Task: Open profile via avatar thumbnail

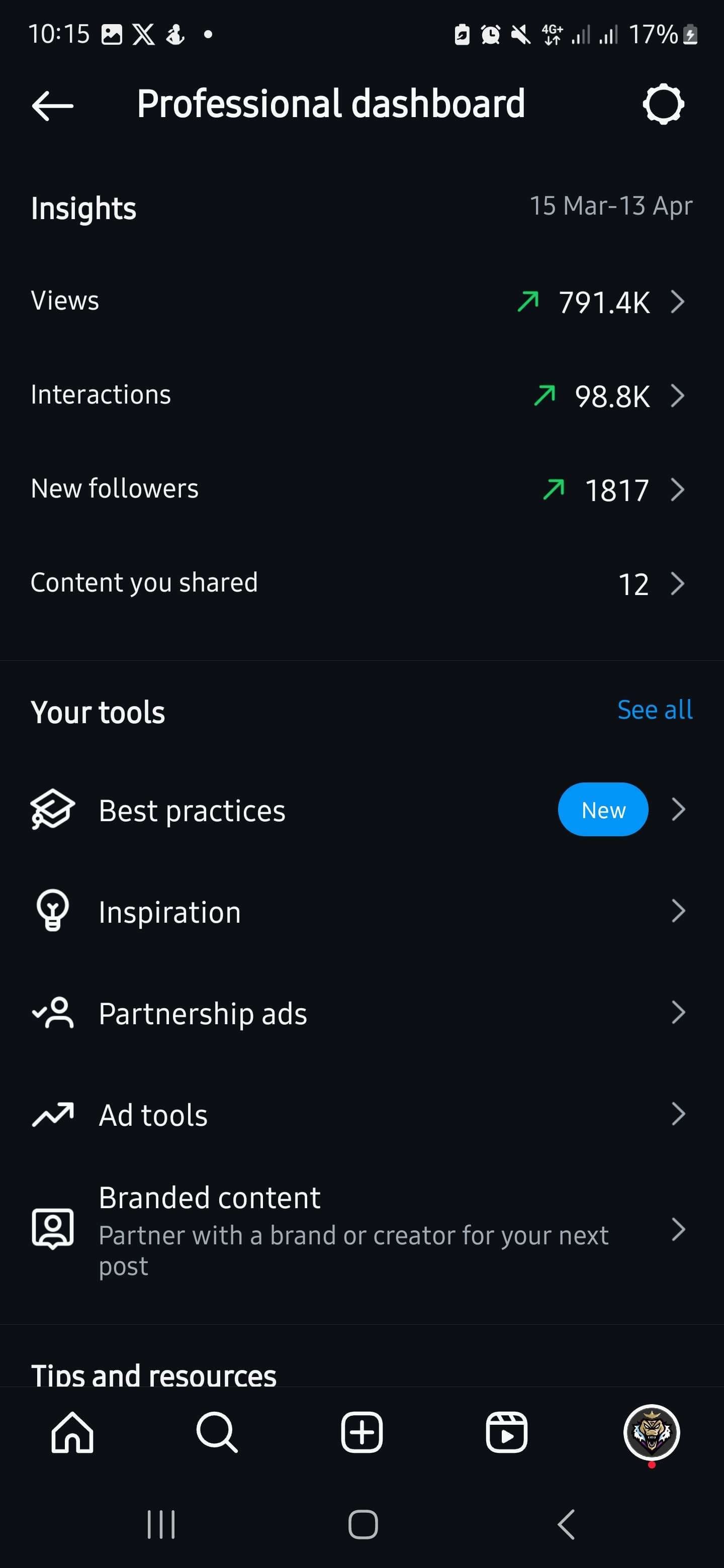Action: [651, 1432]
